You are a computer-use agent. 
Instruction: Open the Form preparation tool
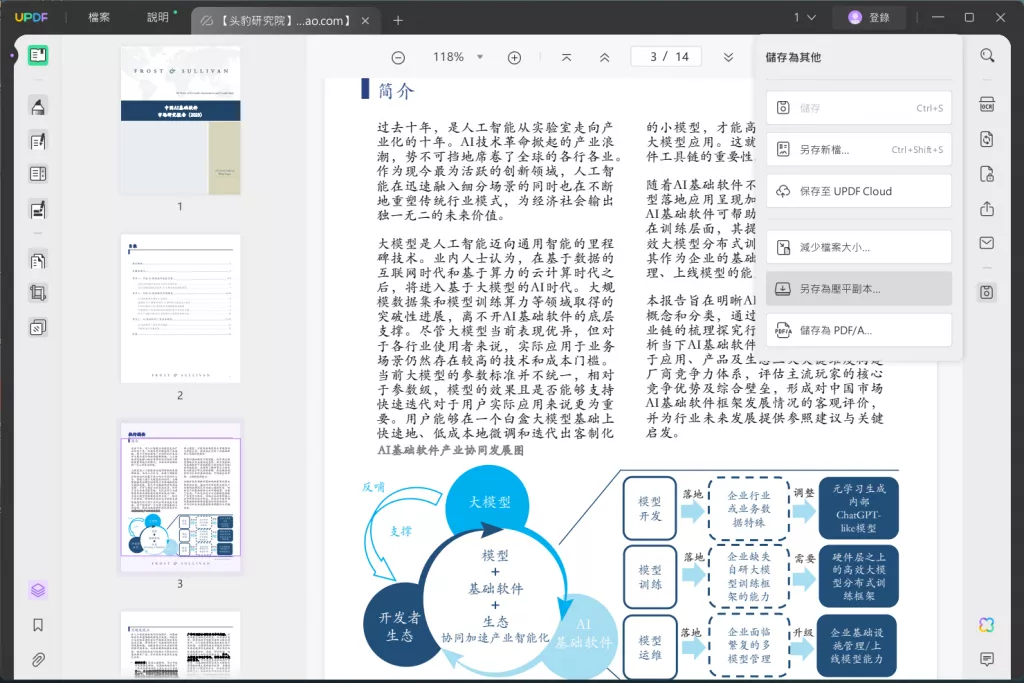38,210
